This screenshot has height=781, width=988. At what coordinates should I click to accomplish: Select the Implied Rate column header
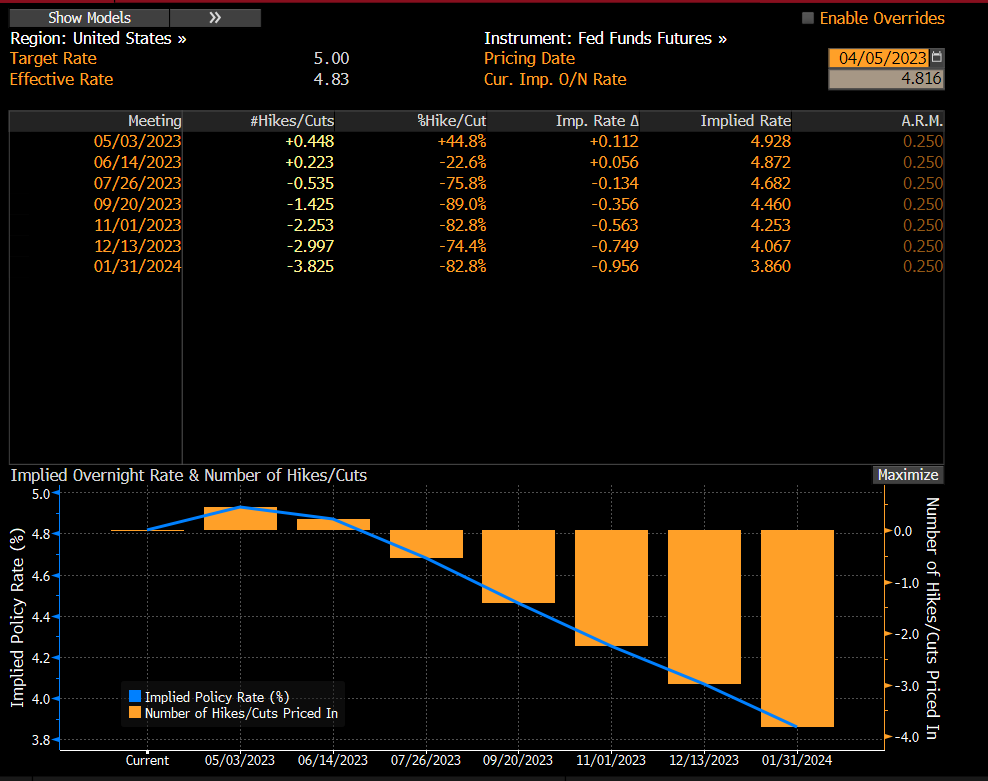click(745, 121)
